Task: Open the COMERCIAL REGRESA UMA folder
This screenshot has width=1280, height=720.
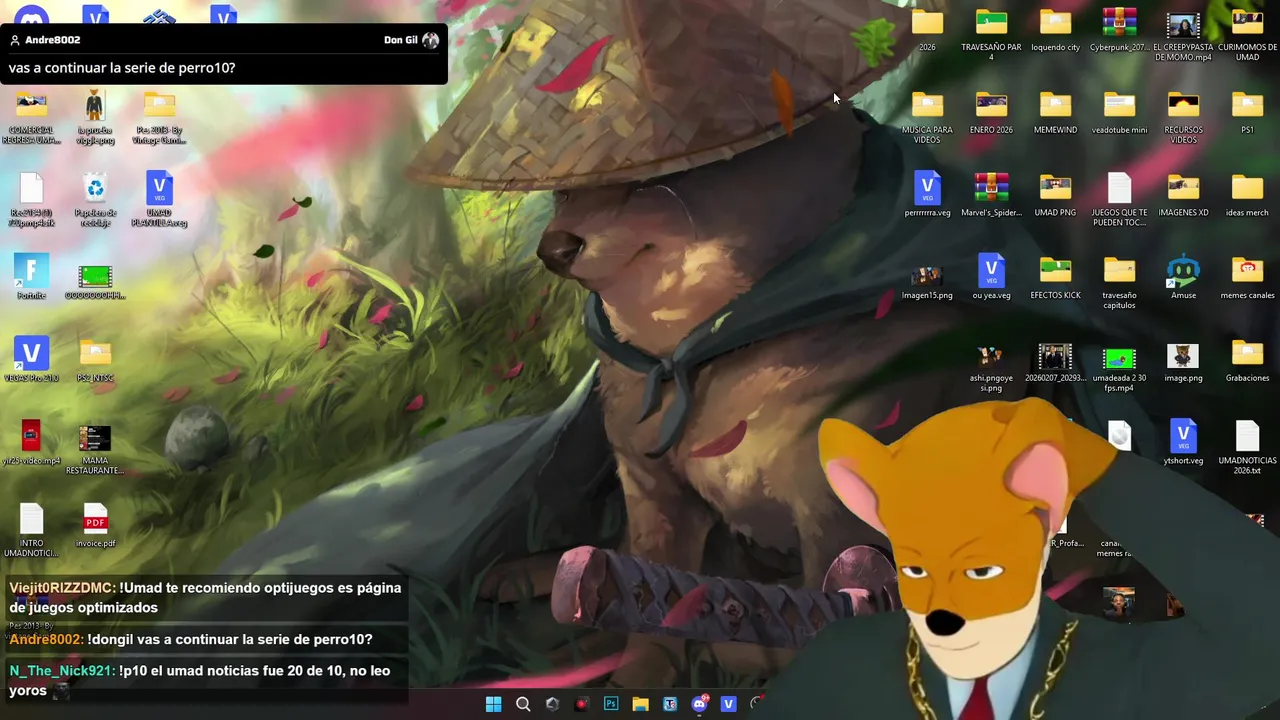Action: click(x=31, y=119)
